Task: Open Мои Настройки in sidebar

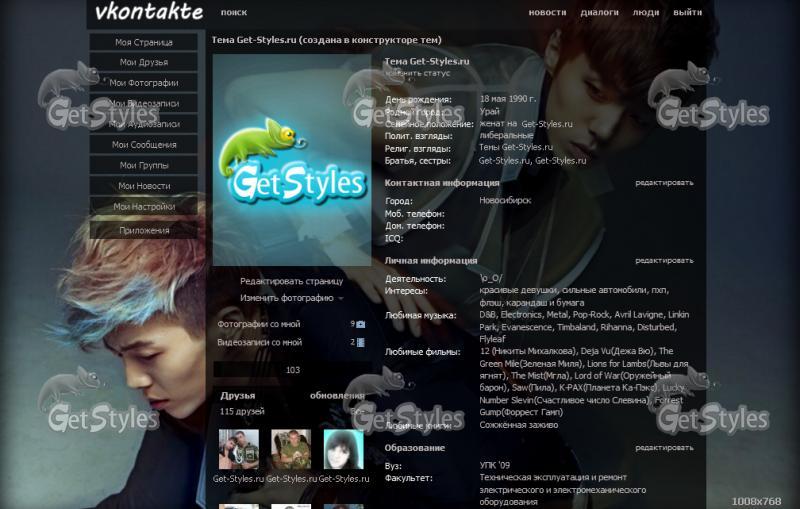Action: 143,207
